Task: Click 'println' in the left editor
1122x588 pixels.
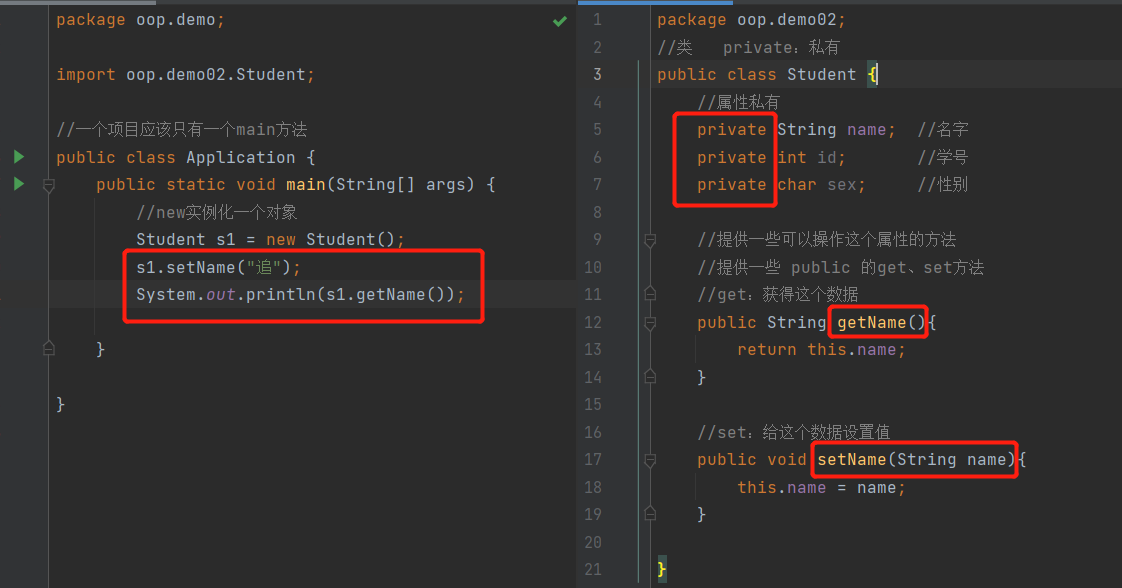Action: pos(280,295)
